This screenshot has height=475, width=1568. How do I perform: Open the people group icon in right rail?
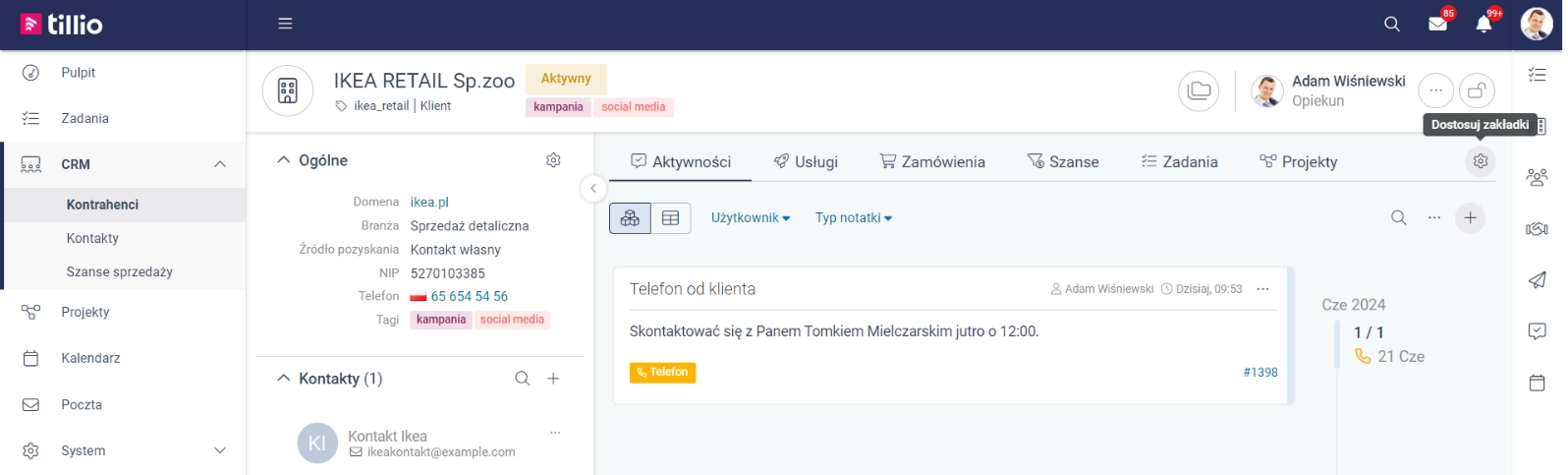(x=1537, y=177)
